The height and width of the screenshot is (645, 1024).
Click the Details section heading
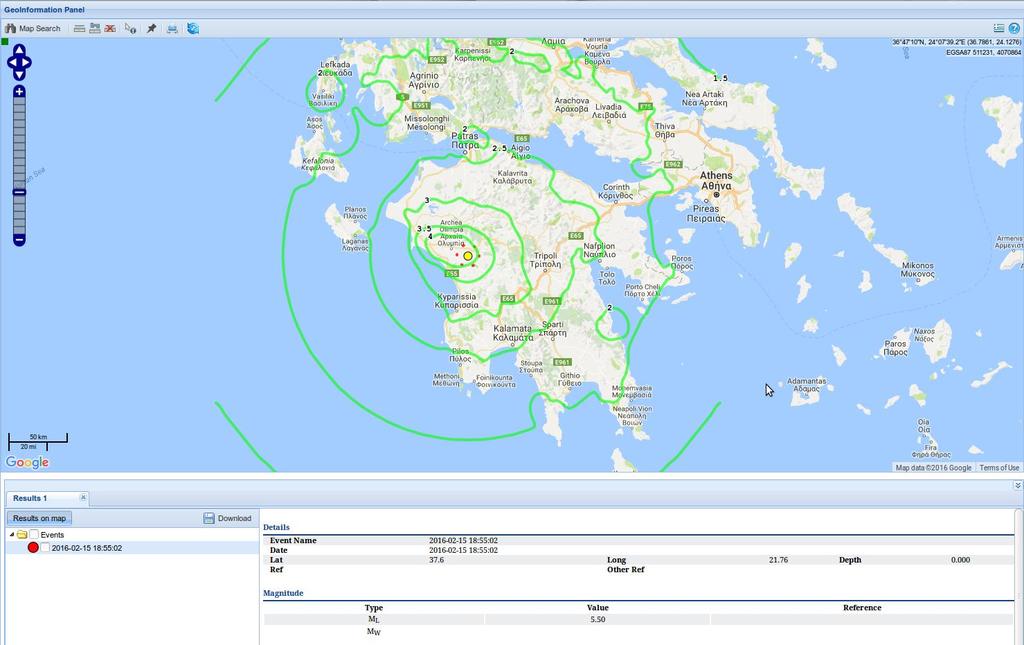[x=276, y=527]
